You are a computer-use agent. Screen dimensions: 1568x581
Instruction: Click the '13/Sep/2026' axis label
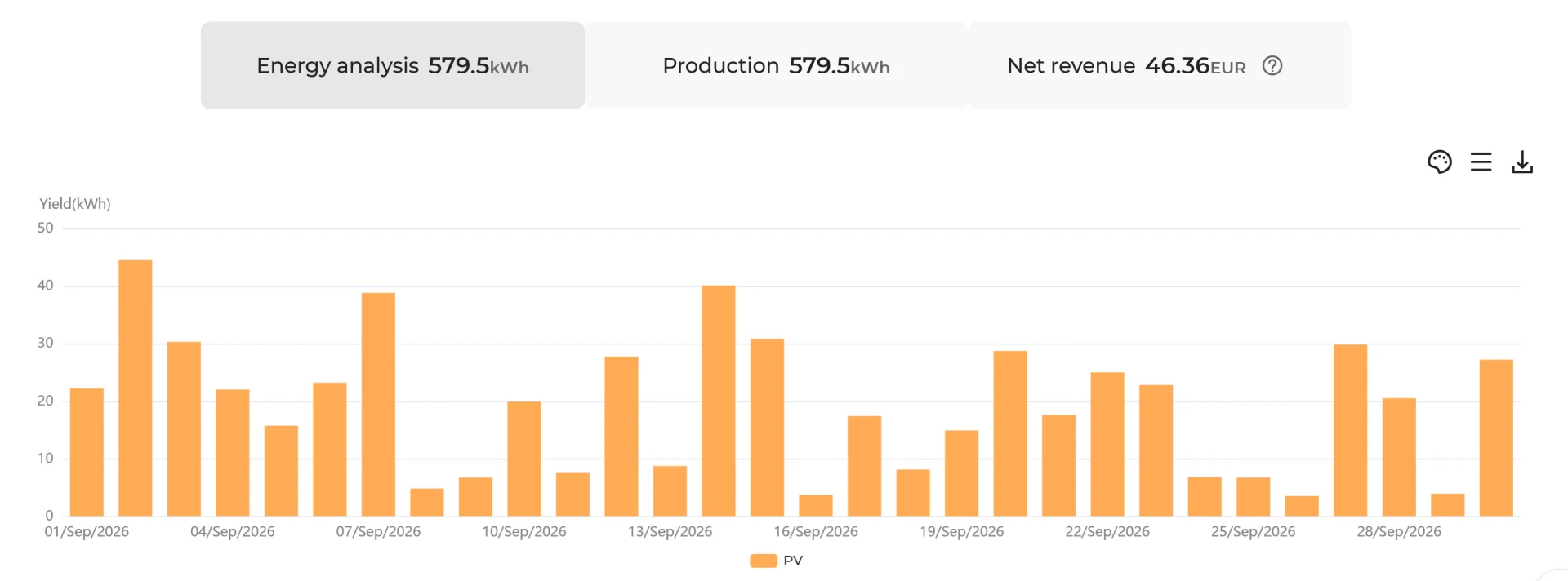click(x=670, y=532)
